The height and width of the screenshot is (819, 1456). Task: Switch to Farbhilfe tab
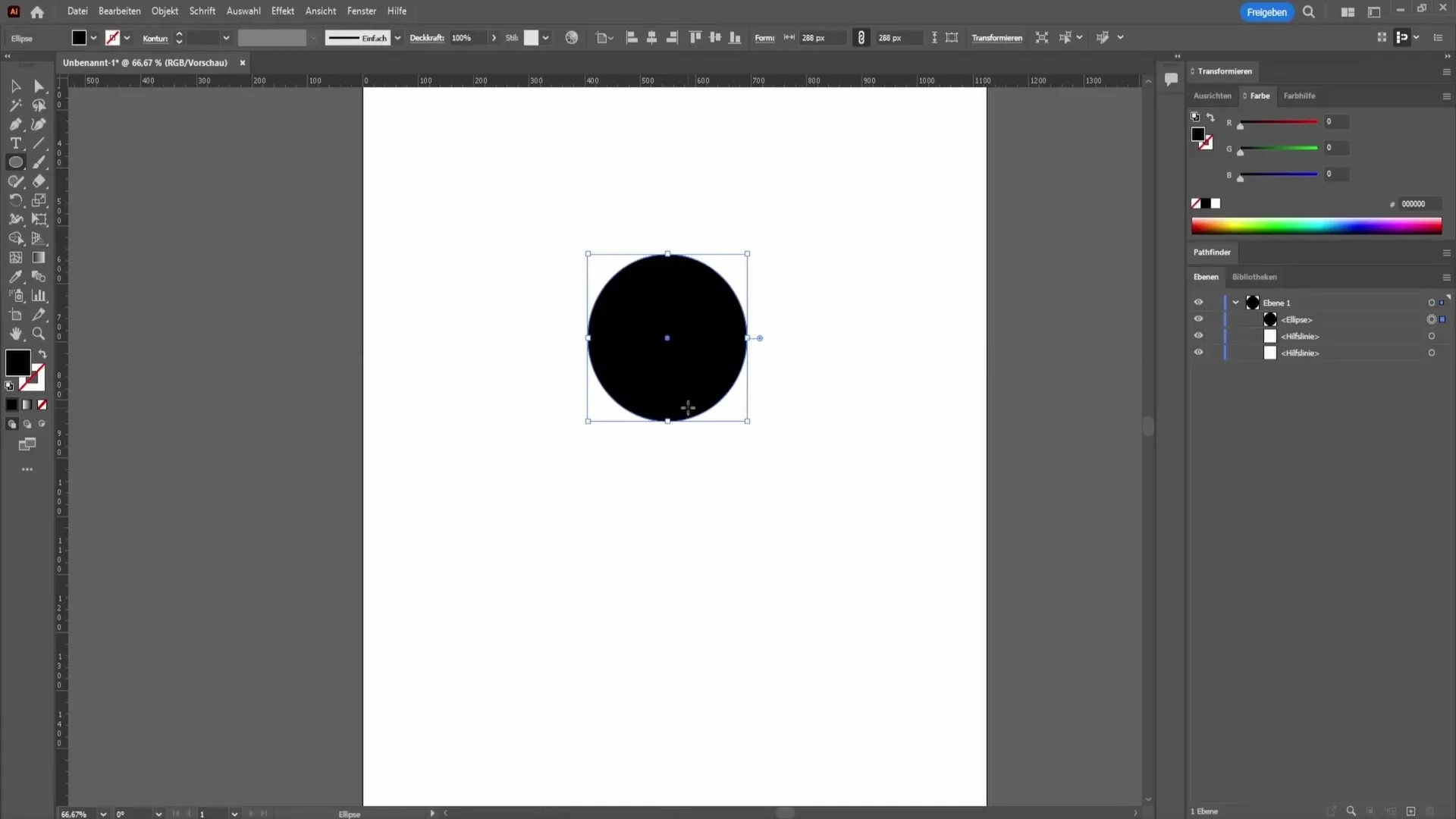click(x=1300, y=95)
